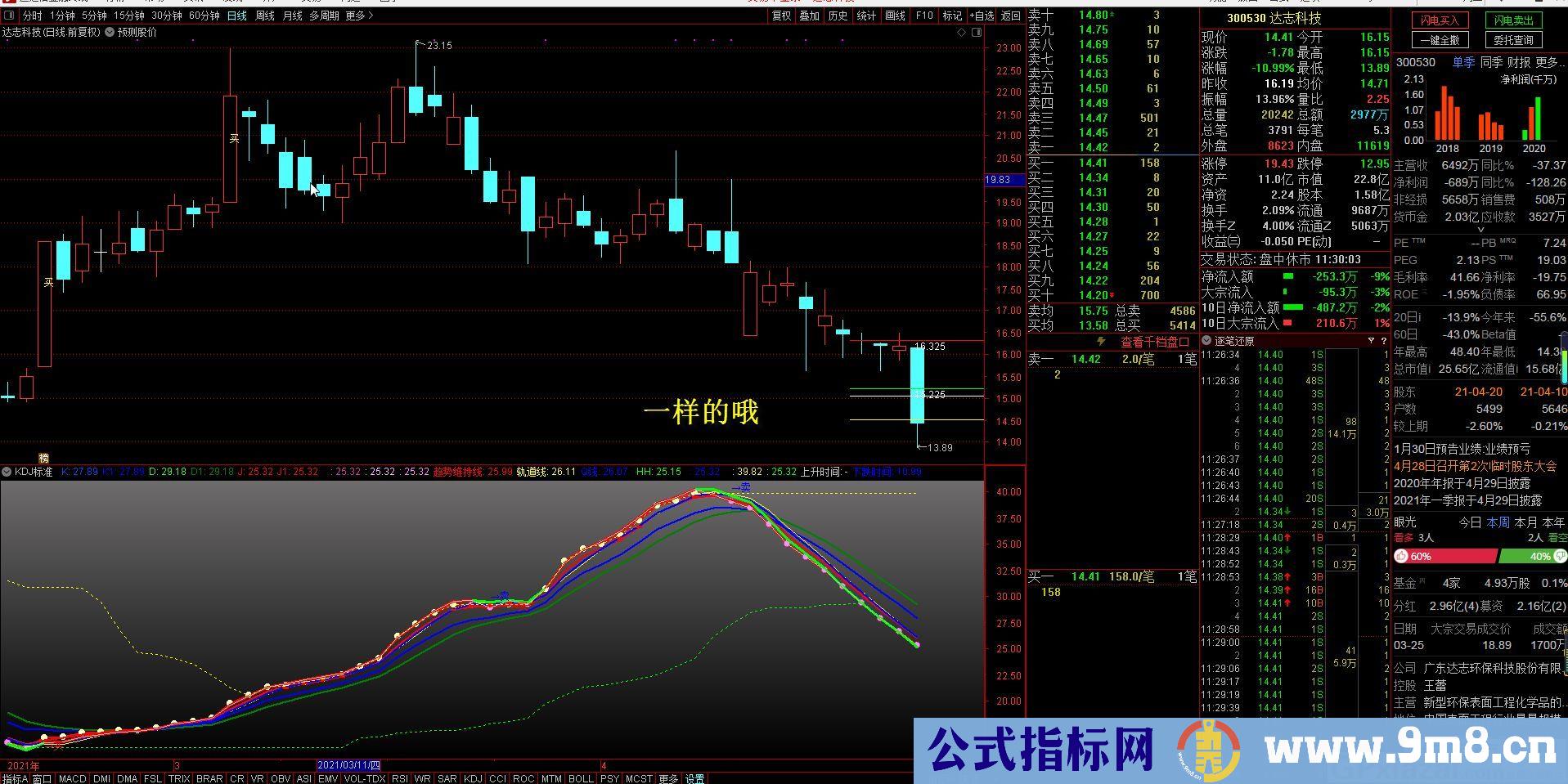Open the 历史 toolbar item
This screenshot has width=1568, height=784.
[x=837, y=16]
